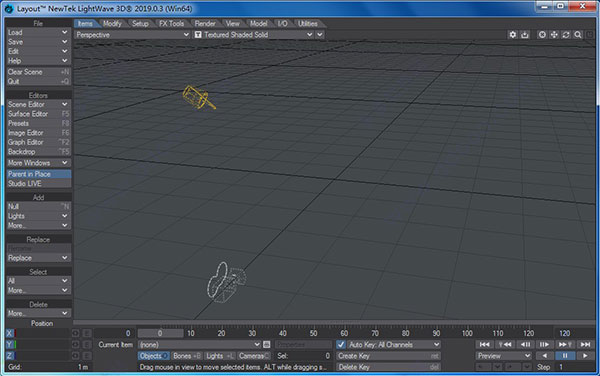The height and width of the screenshot is (376, 600).
Task: Click the end frame field showing 120
Action: (574, 334)
